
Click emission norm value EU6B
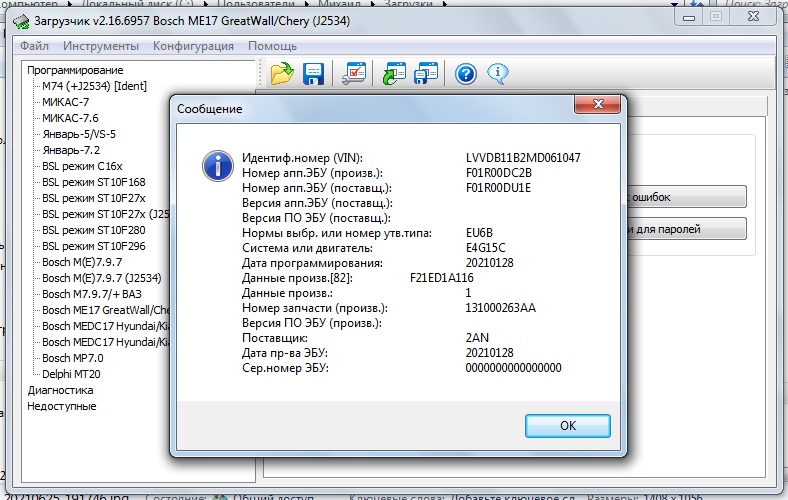coord(479,233)
